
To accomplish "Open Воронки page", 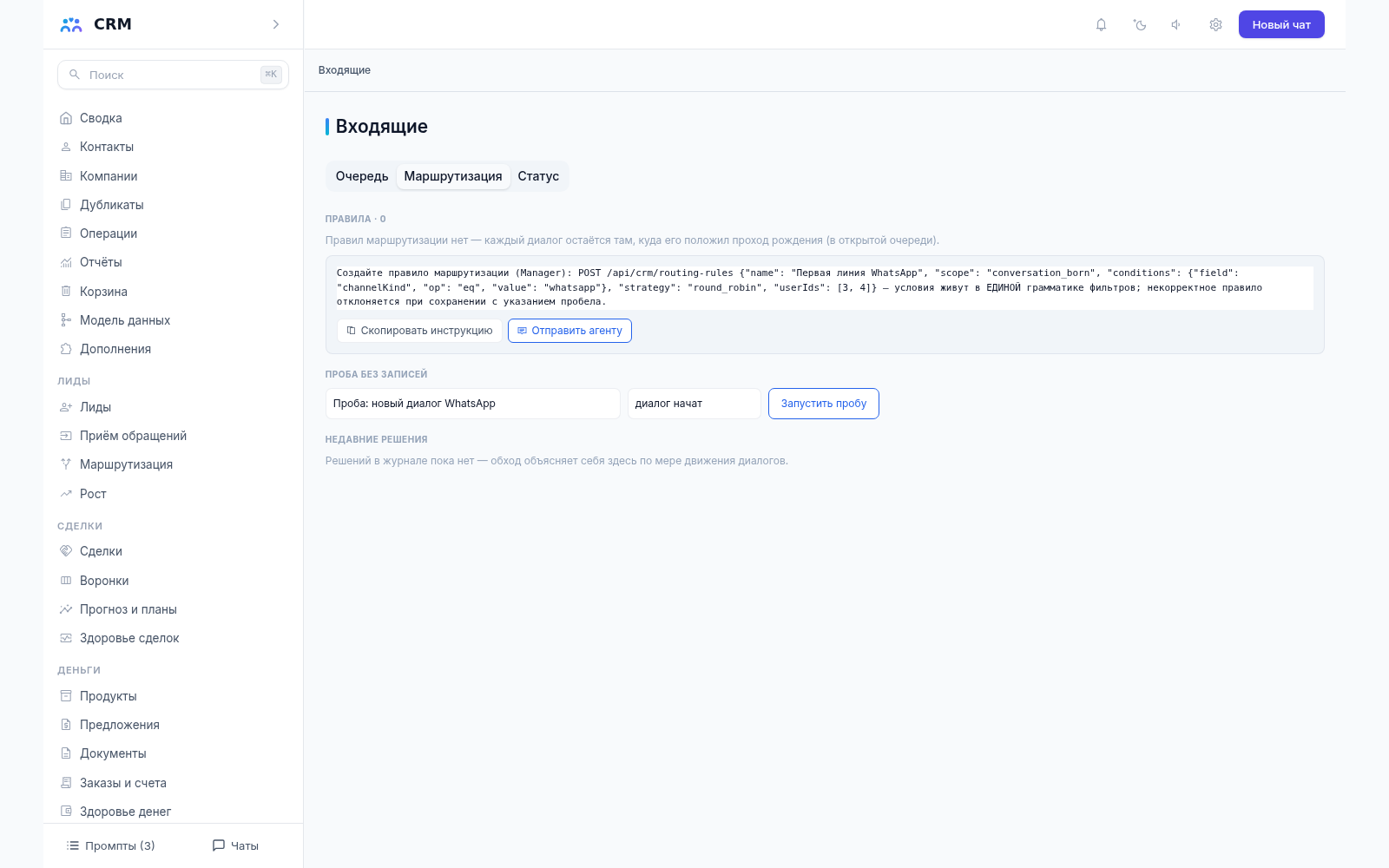I will [x=173, y=581].
